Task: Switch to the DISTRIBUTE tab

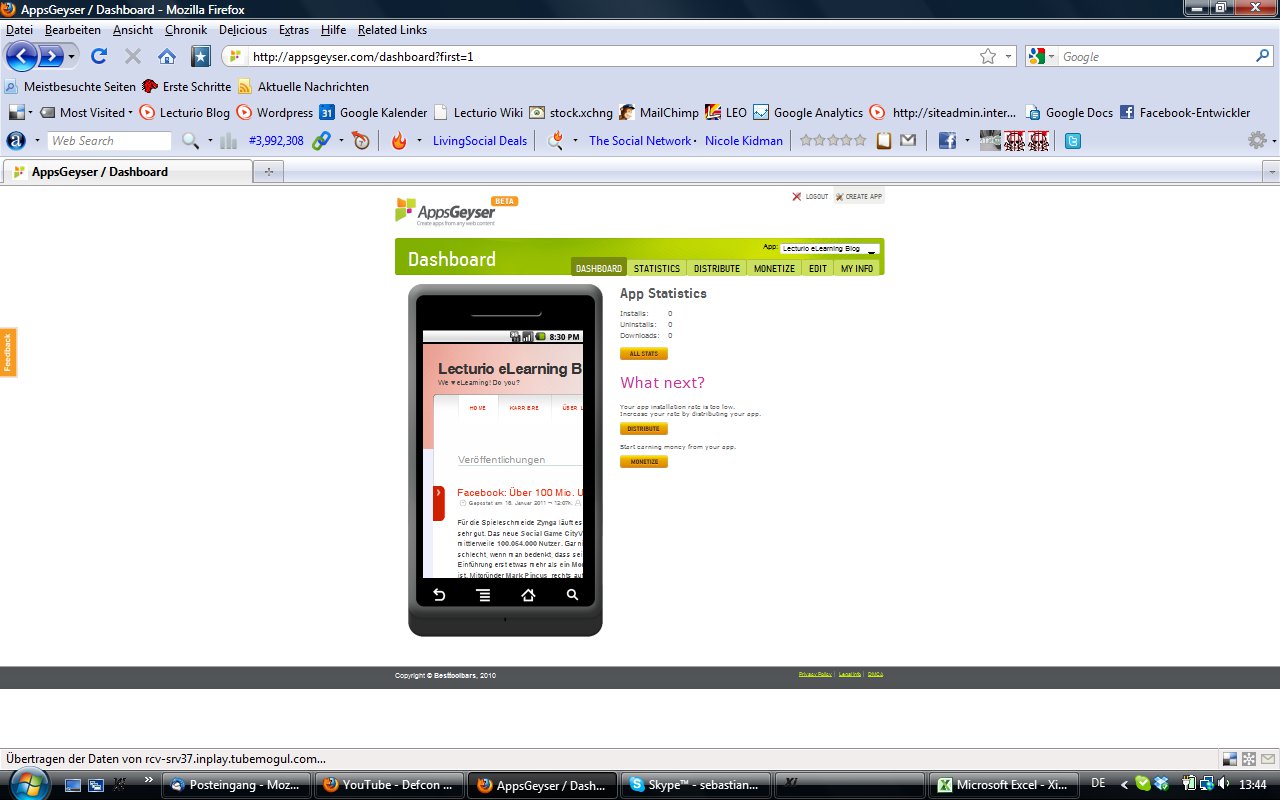Action: pos(717,268)
